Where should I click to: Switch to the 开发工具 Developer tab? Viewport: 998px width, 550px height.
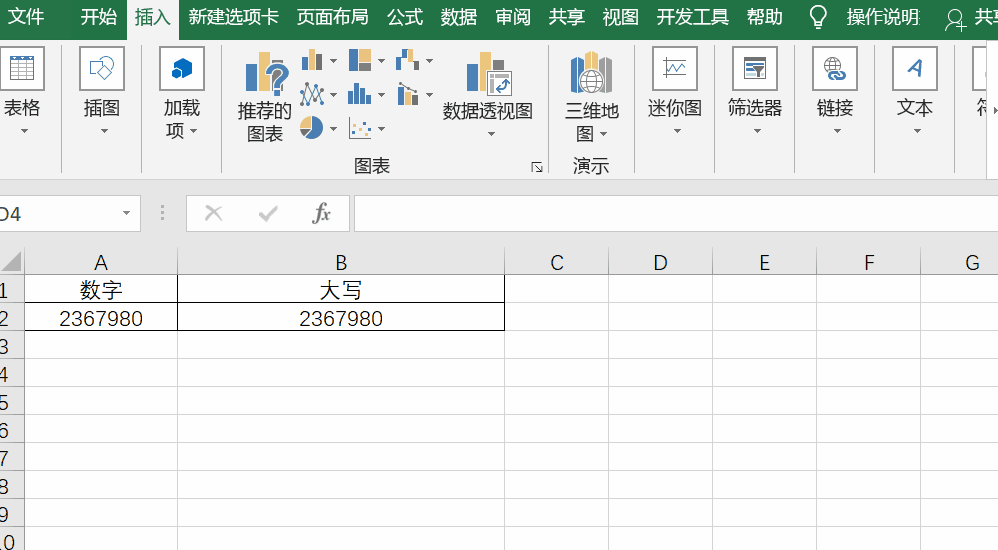[x=692, y=17]
